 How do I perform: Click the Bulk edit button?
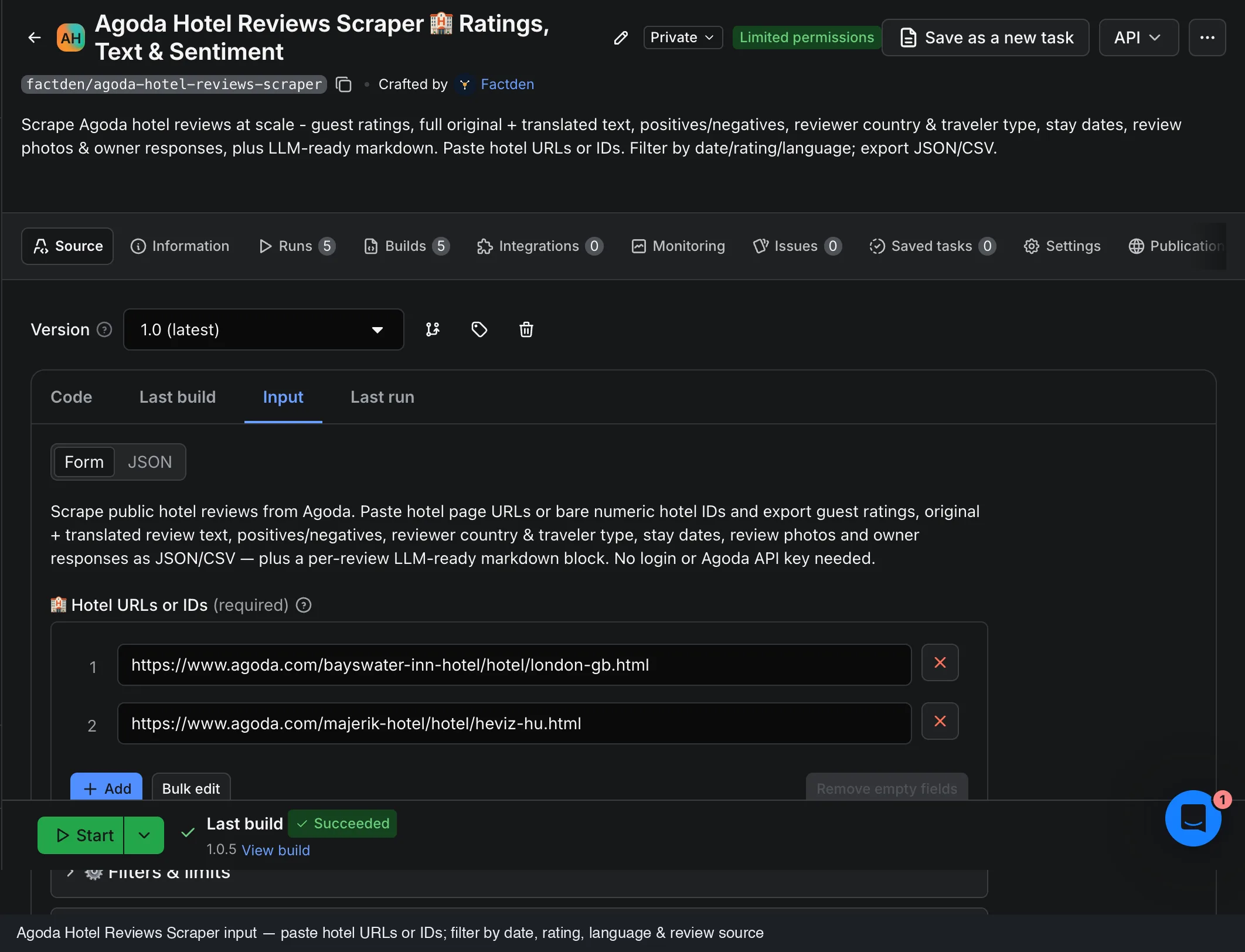[191, 787]
